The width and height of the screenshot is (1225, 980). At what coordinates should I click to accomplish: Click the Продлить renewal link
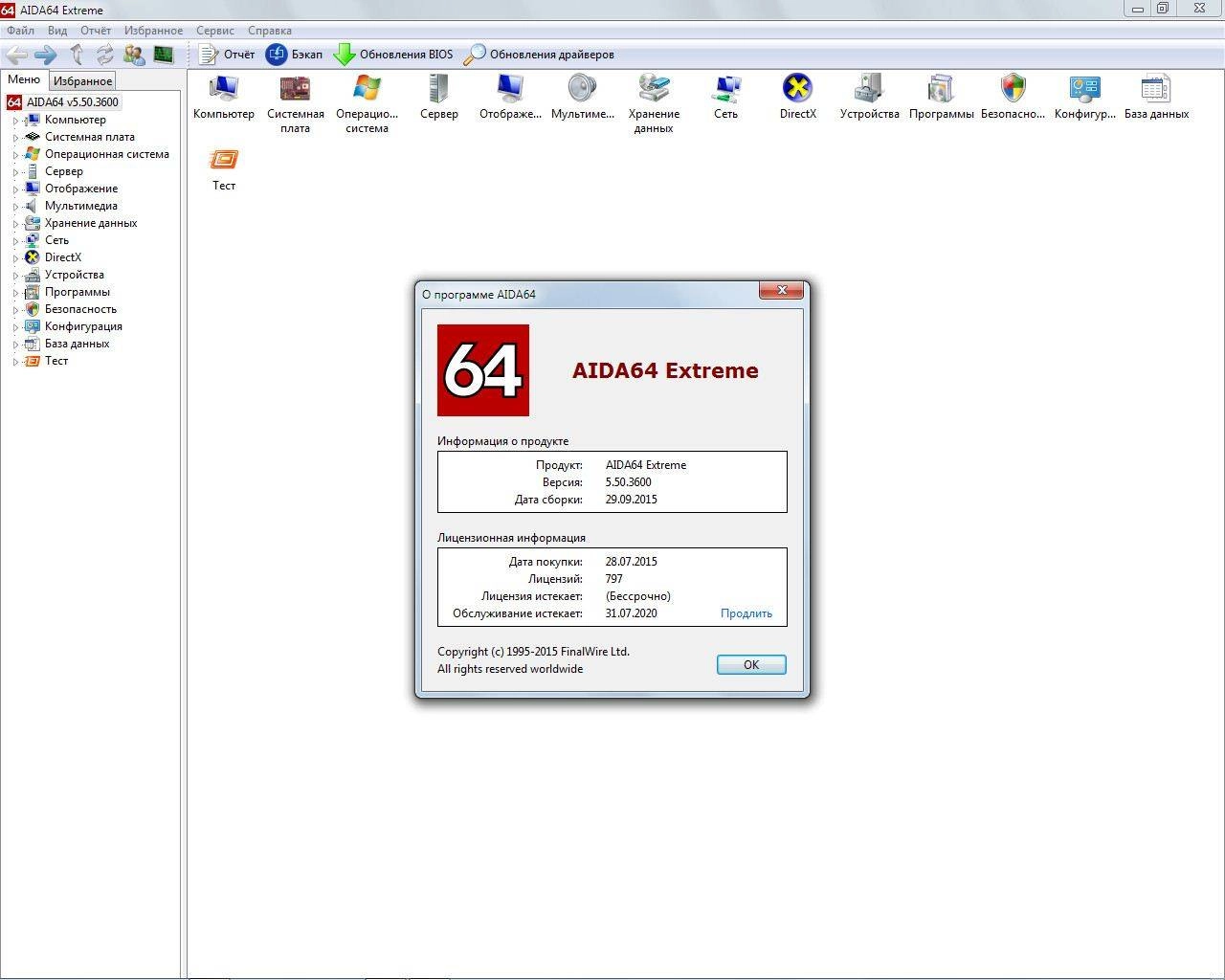click(746, 613)
